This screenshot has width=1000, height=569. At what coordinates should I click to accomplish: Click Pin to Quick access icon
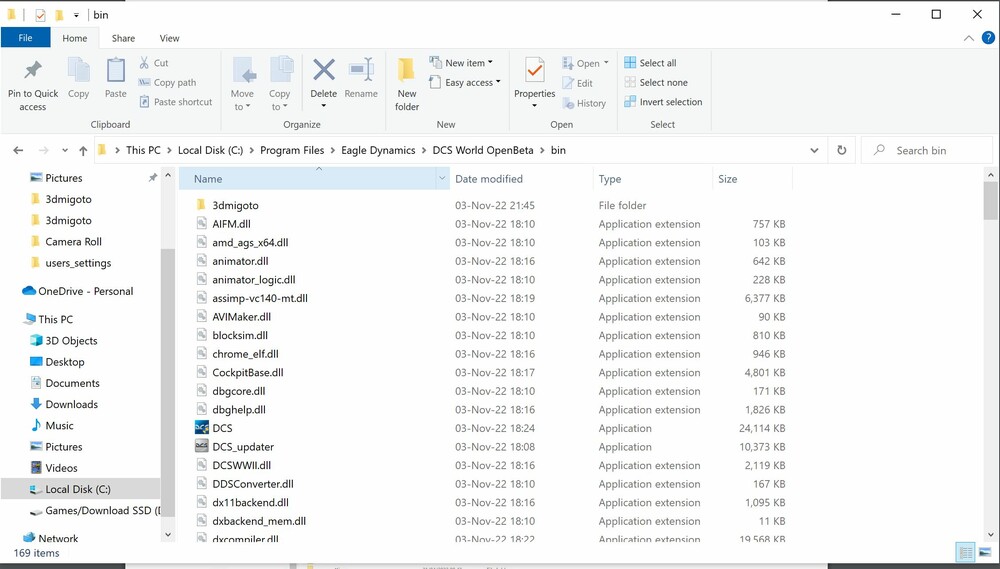[33, 70]
